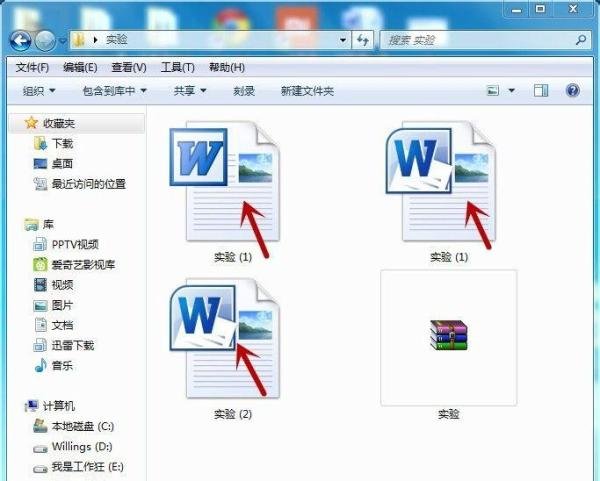Image resolution: width=600 pixels, height=481 pixels.
Task: Click the magnifier search icon
Action: [x=580, y=40]
